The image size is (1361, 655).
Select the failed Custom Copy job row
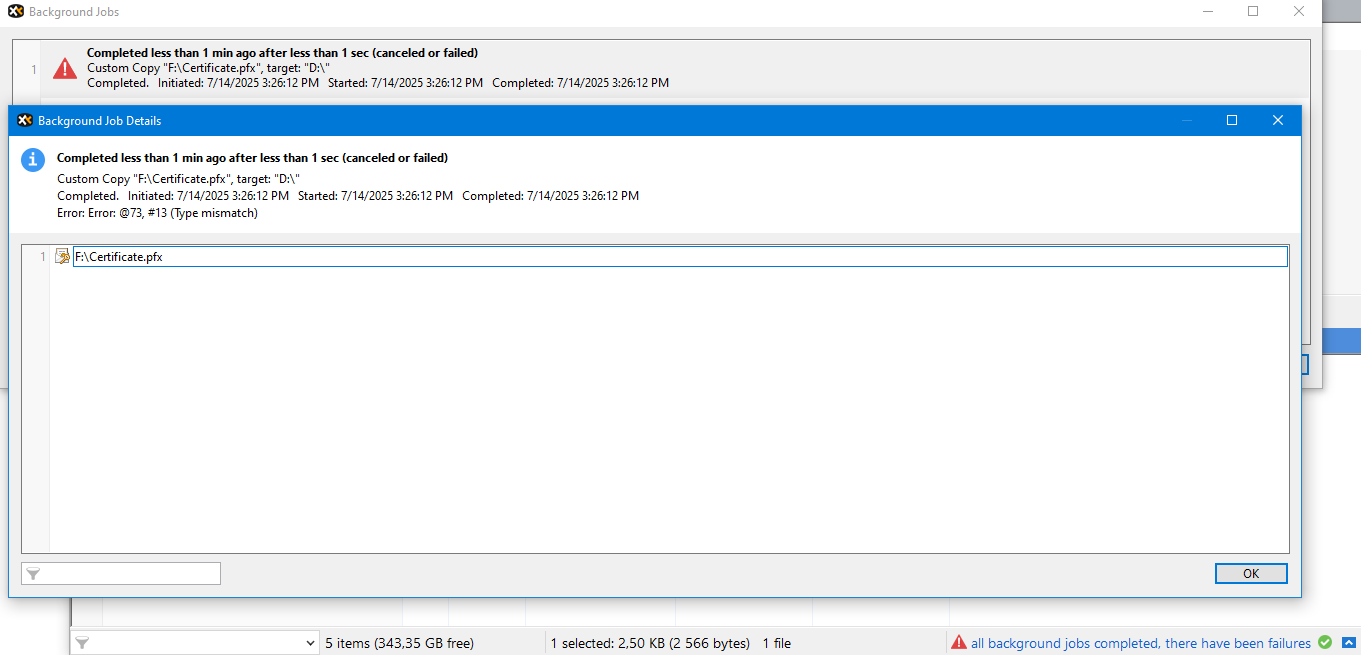(x=380, y=68)
